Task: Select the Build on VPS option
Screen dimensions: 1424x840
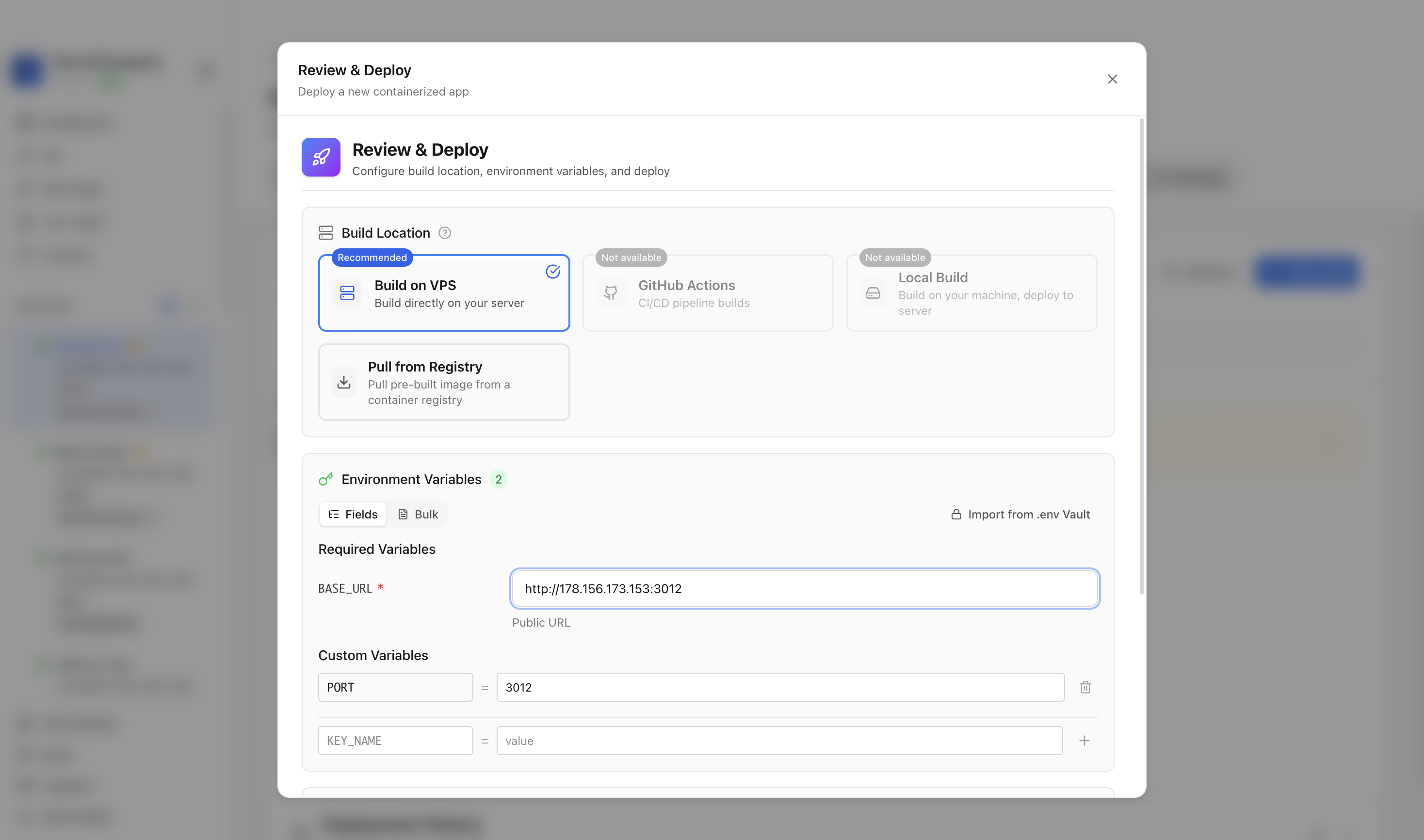Action: [x=444, y=293]
